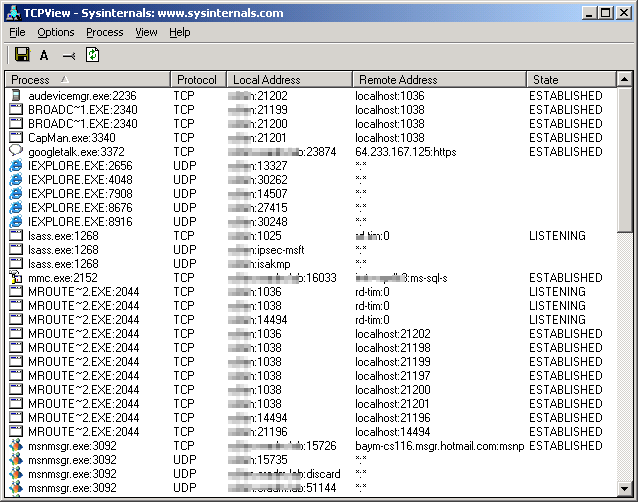The width and height of the screenshot is (638, 502).
Task: Click the scroll up arrow of the list
Action: (624, 79)
